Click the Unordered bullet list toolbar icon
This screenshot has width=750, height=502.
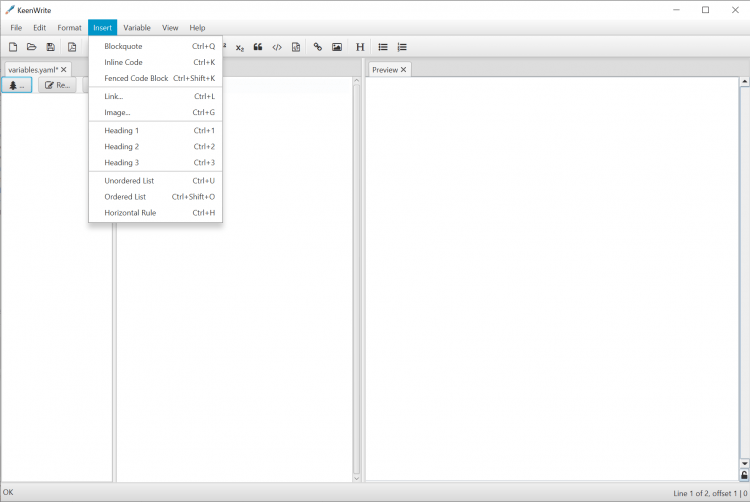tap(383, 47)
